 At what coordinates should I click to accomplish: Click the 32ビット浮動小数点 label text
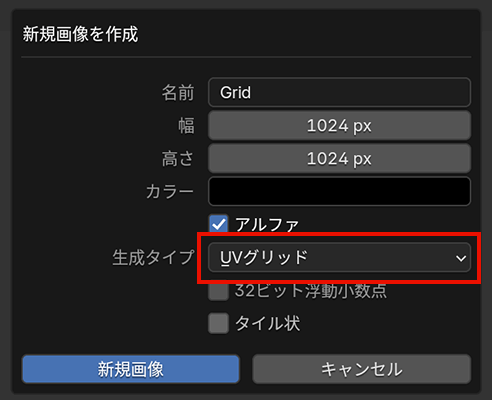[311, 290]
